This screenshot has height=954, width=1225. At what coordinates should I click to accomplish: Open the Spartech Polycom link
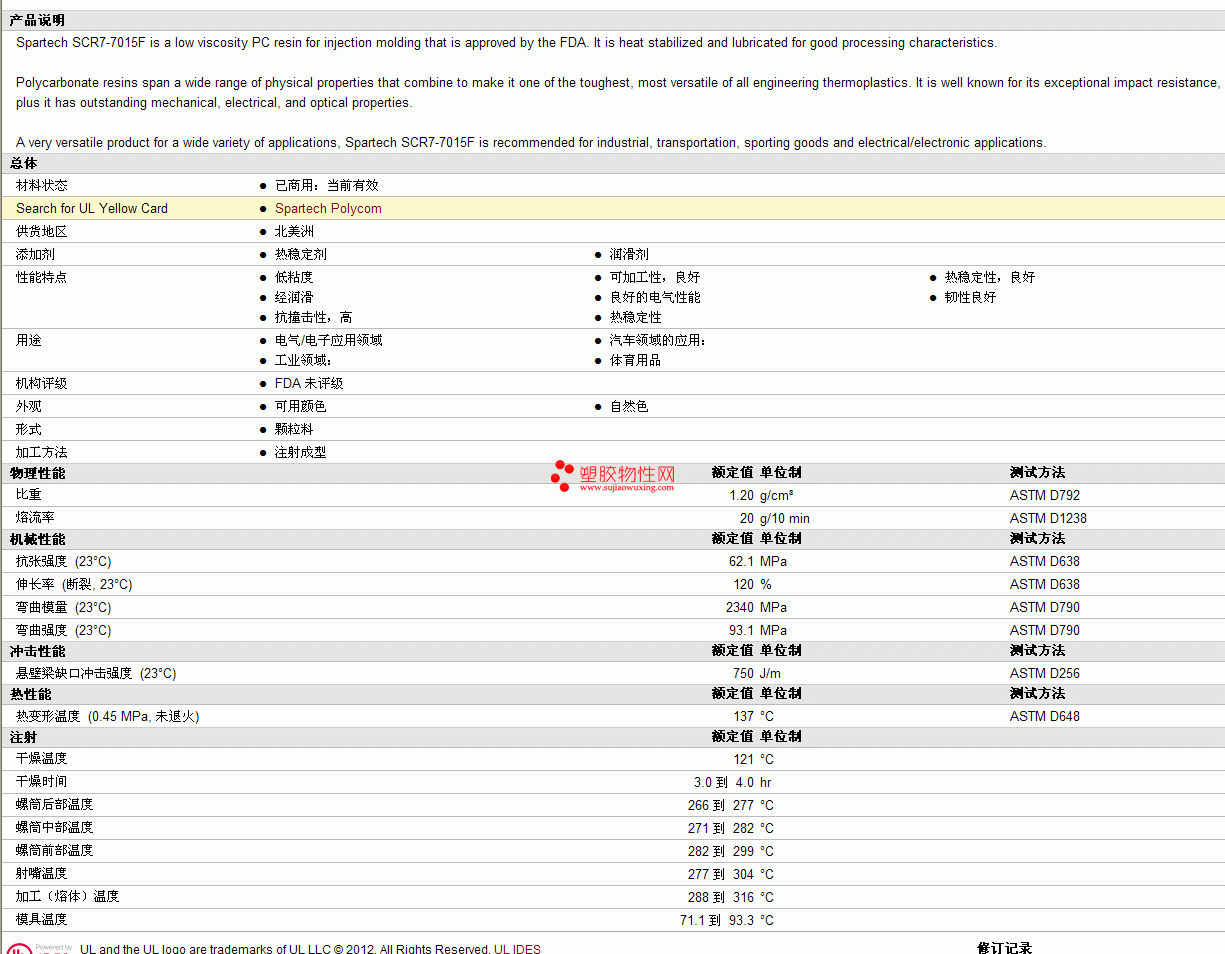tap(328, 208)
